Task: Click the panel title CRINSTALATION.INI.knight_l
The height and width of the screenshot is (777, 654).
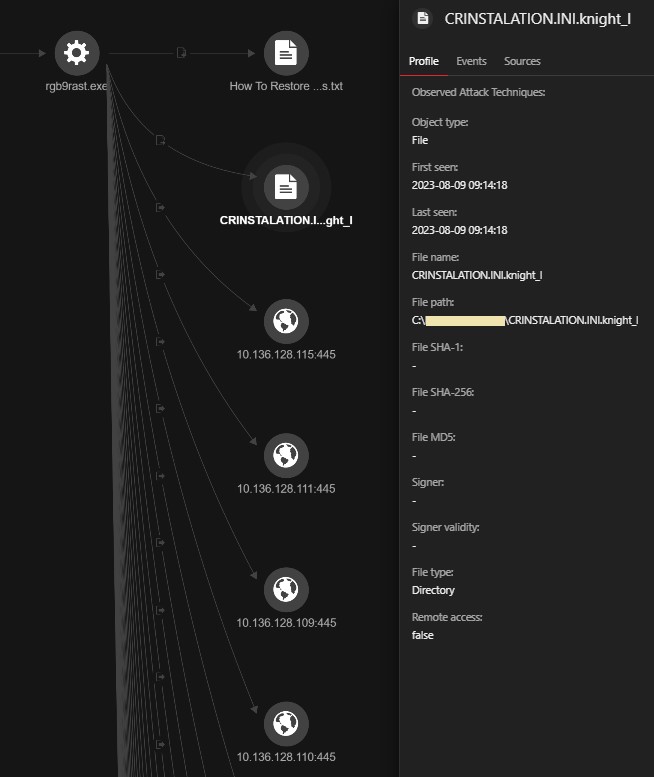Action: coord(537,18)
